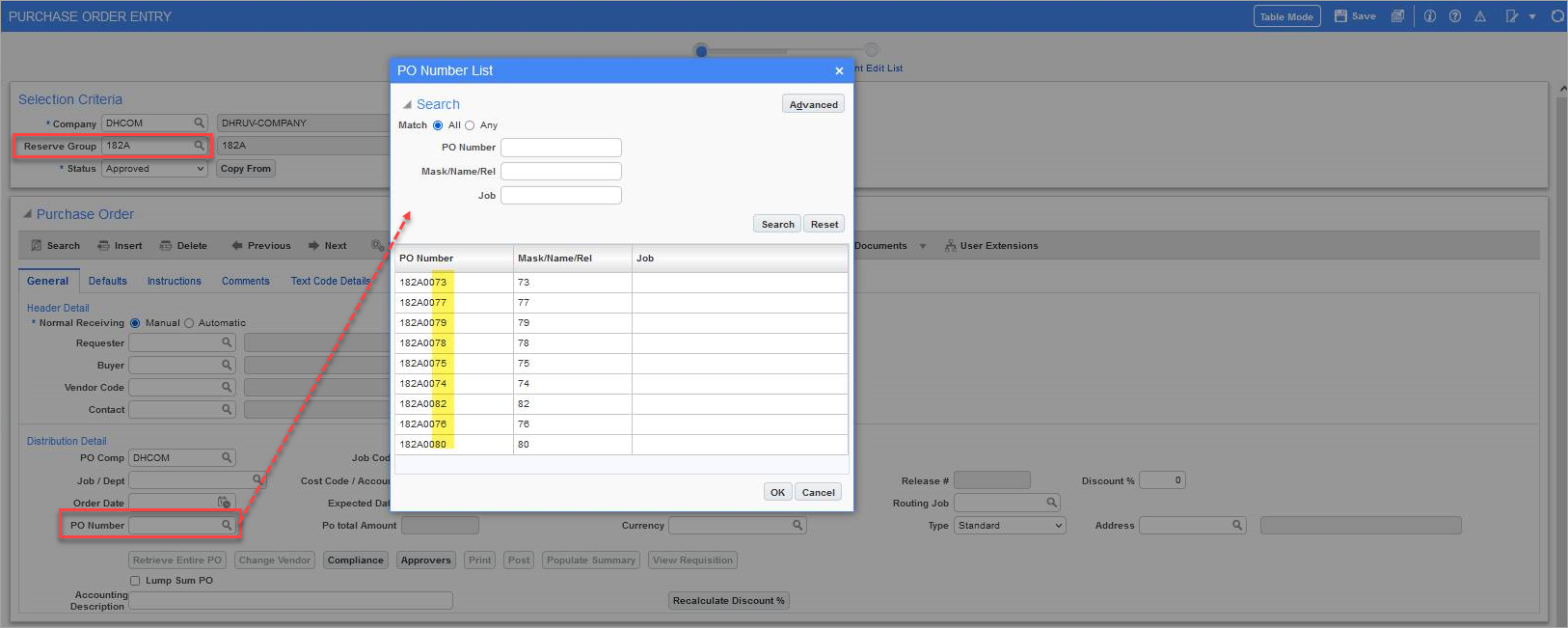Go to the Next record arrow

[313, 246]
